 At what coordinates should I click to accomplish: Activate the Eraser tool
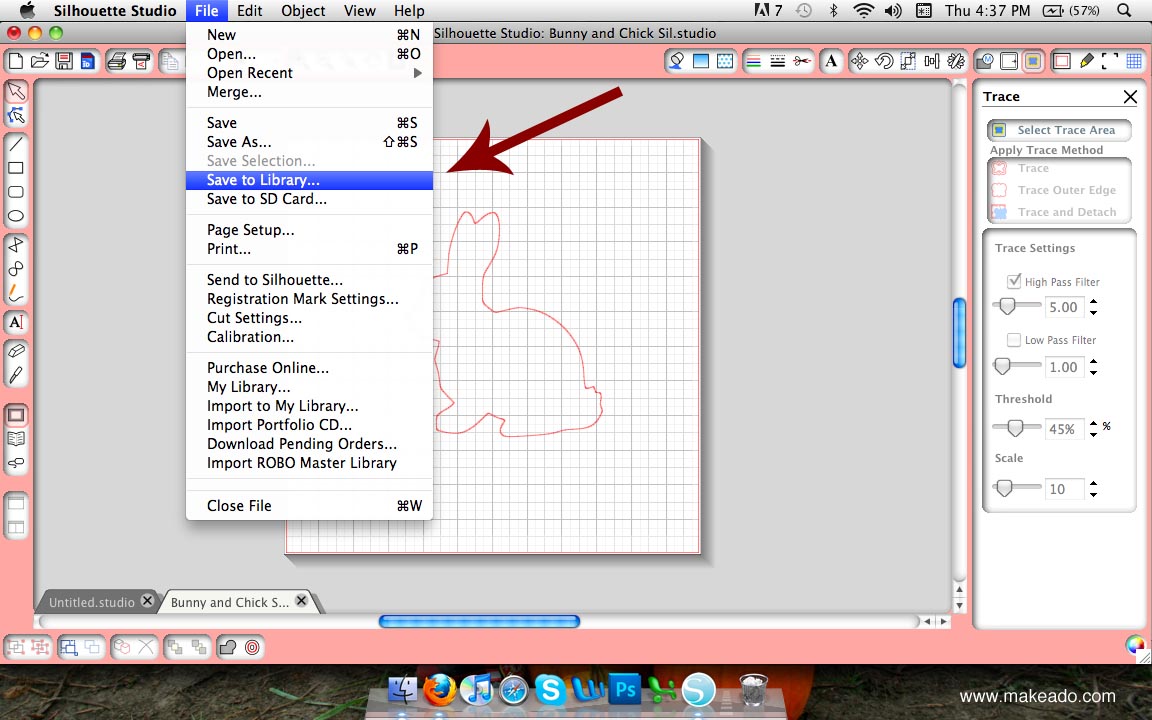tap(16, 350)
